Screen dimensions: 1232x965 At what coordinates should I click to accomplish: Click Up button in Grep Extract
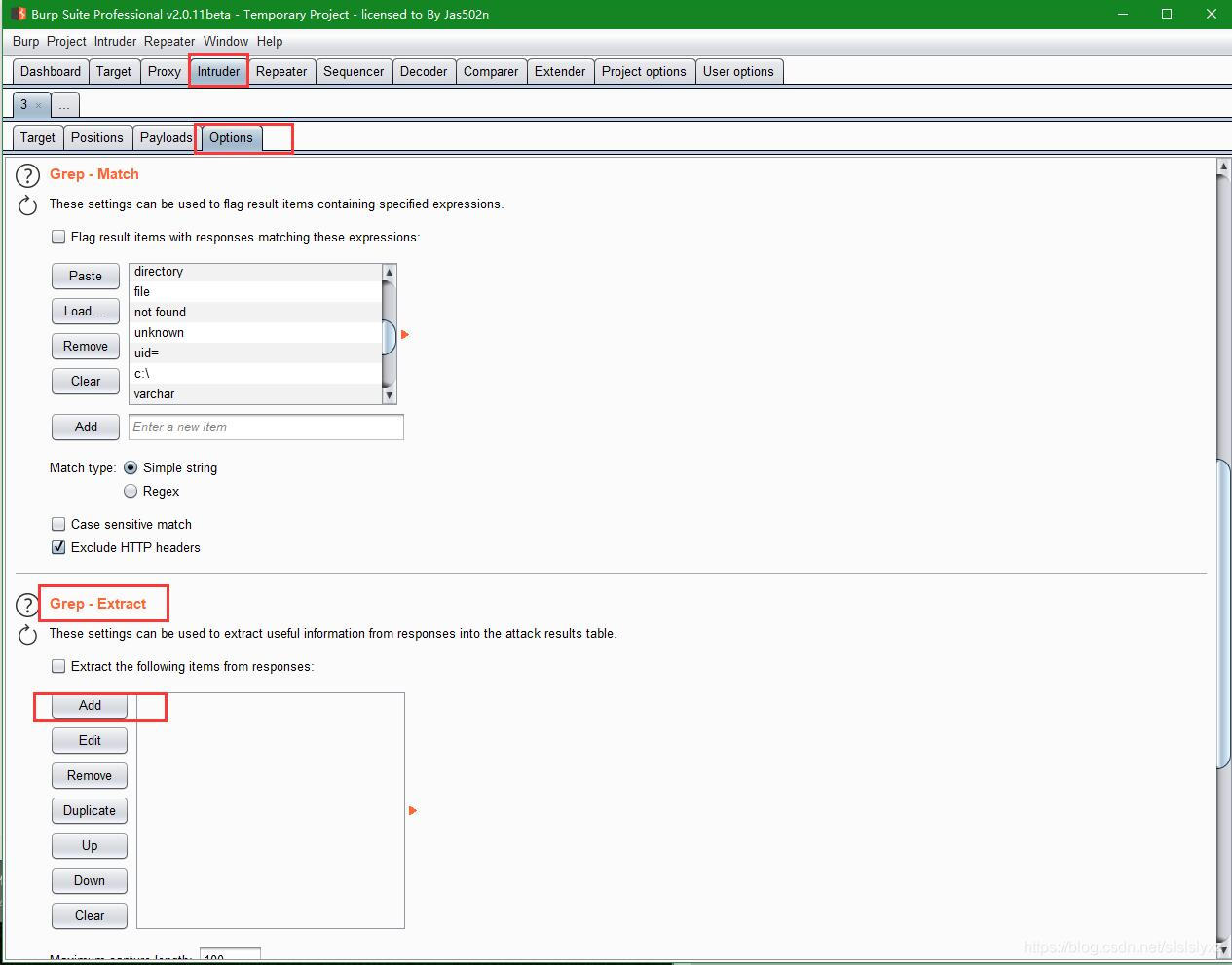point(90,845)
